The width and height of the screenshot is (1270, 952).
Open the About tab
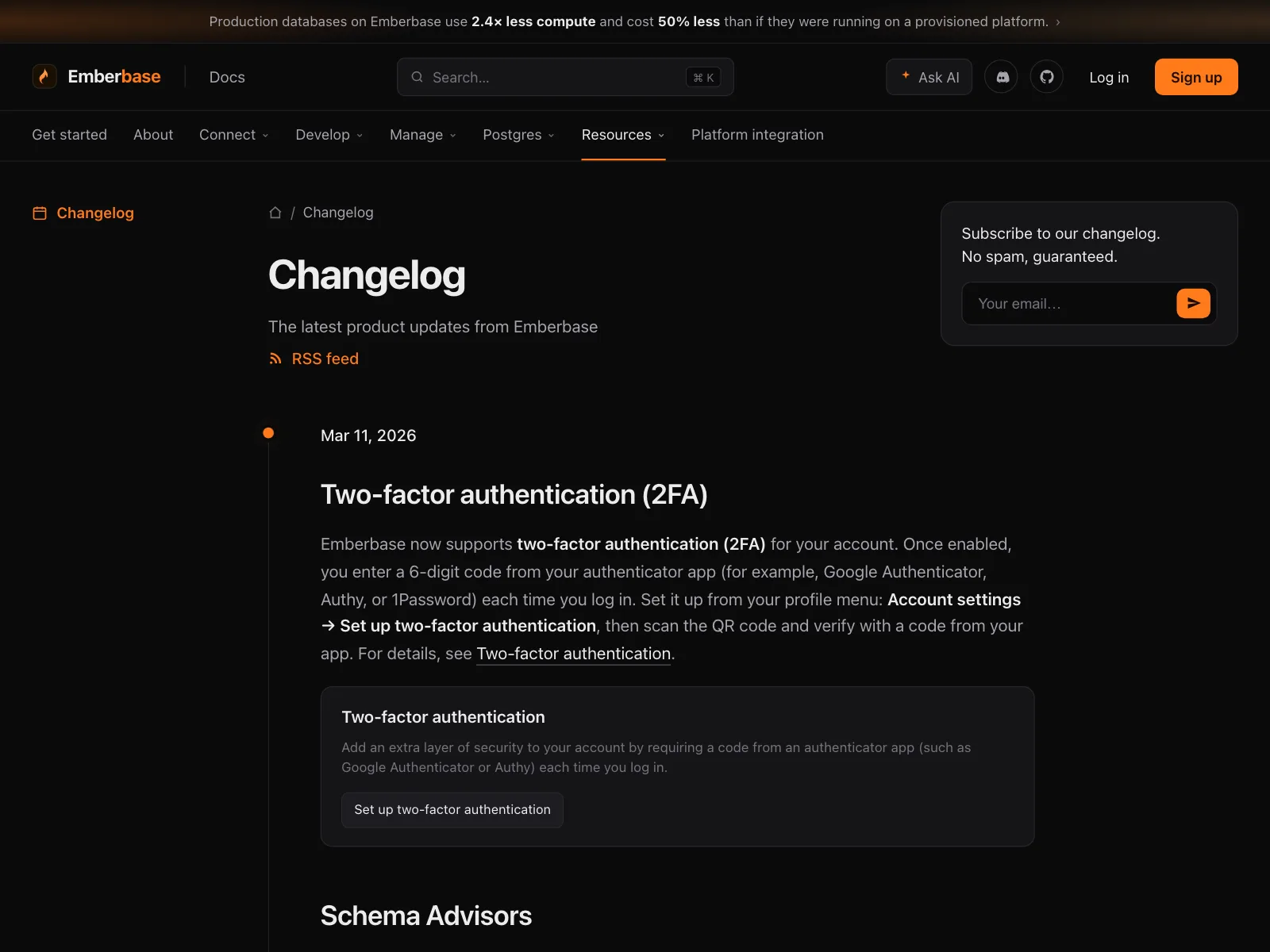click(153, 135)
